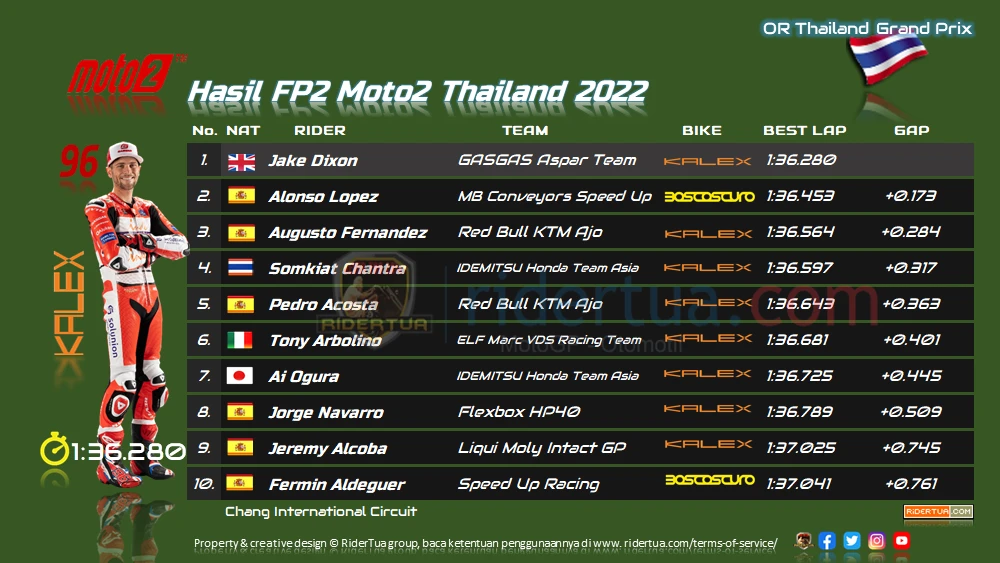Click the BEST LAP column header
Viewport: 1000px width, 563px height.
[x=804, y=130]
